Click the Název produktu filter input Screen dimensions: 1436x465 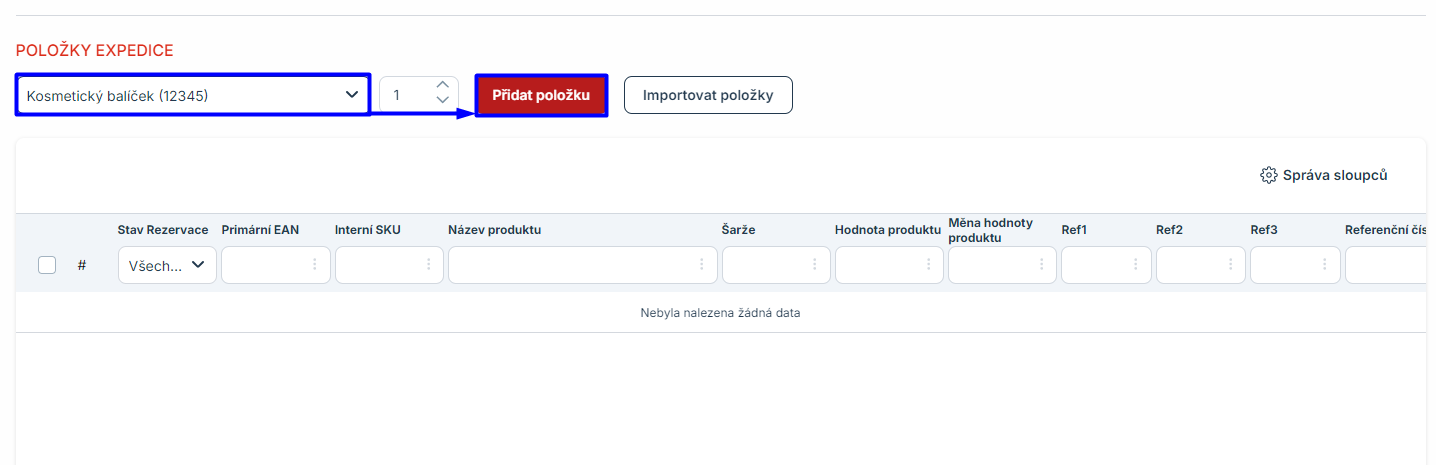570,265
